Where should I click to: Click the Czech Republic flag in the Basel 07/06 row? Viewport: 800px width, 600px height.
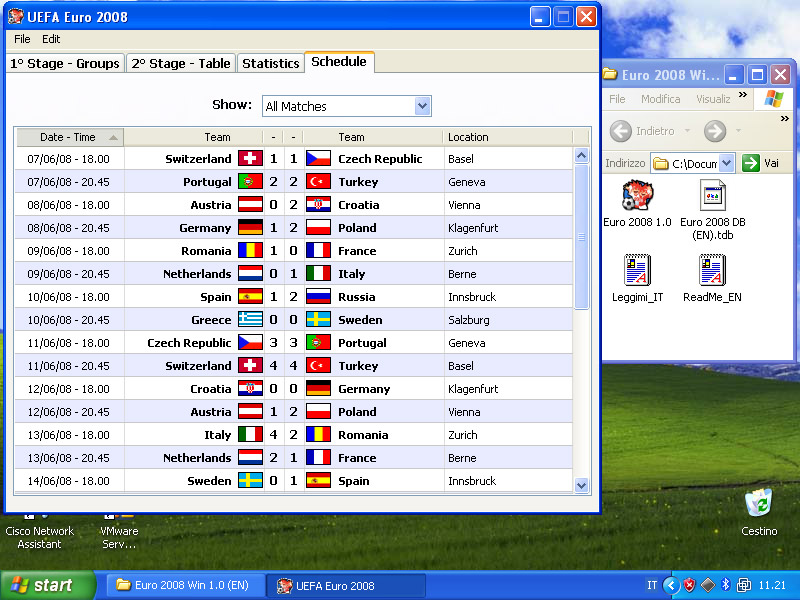pos(318,159)
